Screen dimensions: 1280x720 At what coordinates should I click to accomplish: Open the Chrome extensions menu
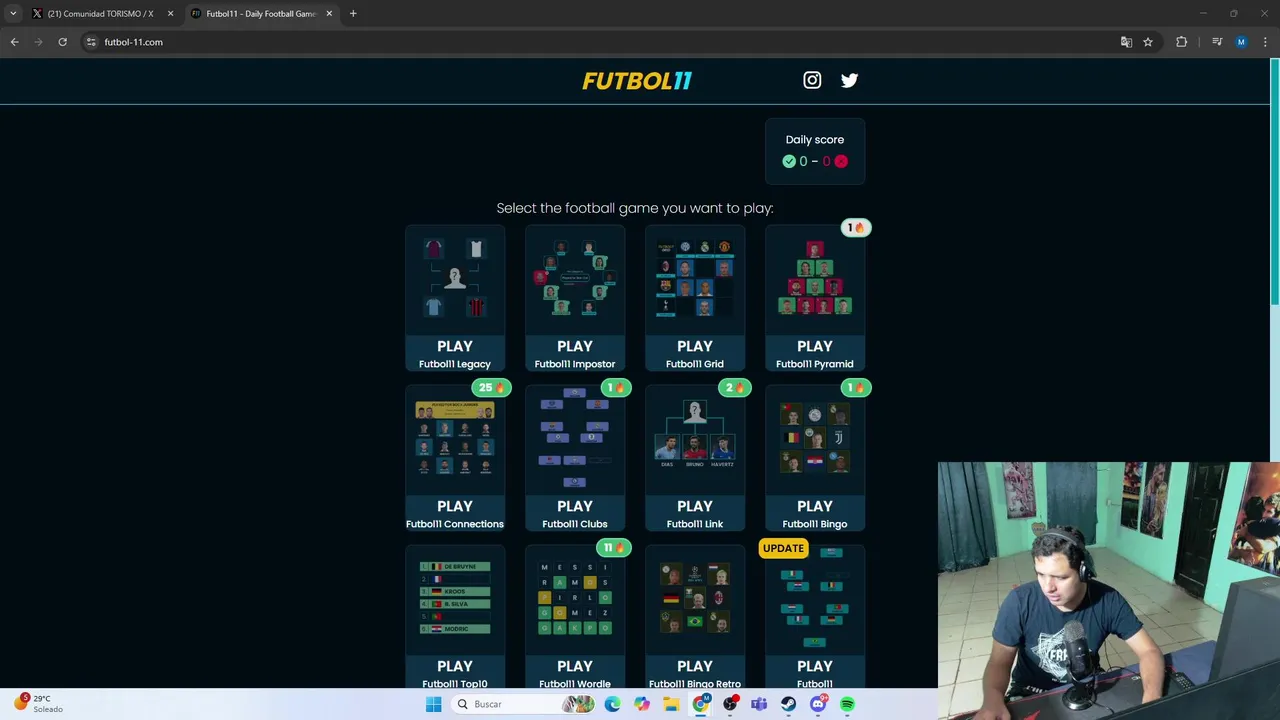click(x=1182, y=42)
